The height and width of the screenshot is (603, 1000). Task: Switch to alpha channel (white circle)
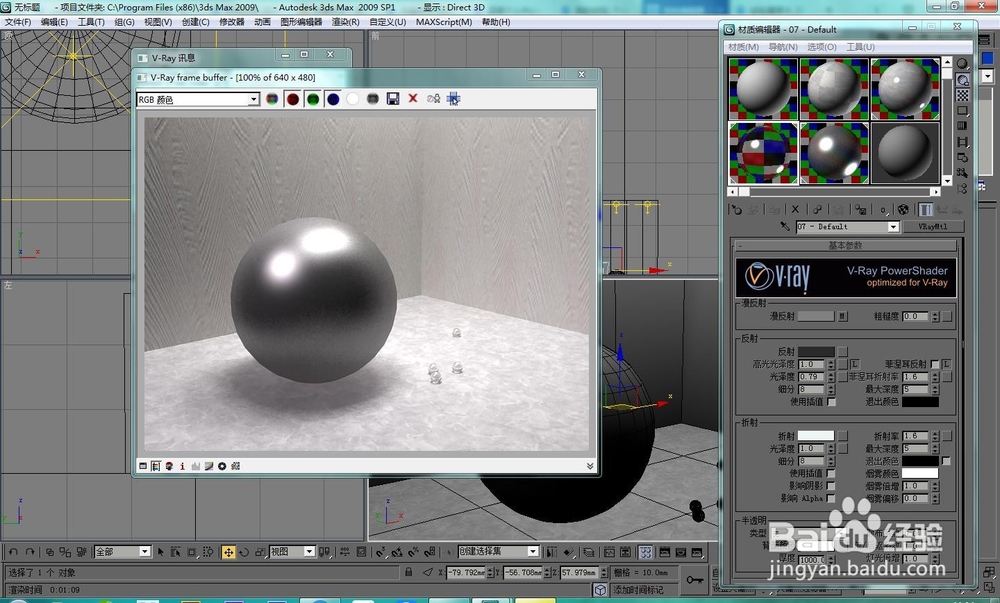click(353, 99)
